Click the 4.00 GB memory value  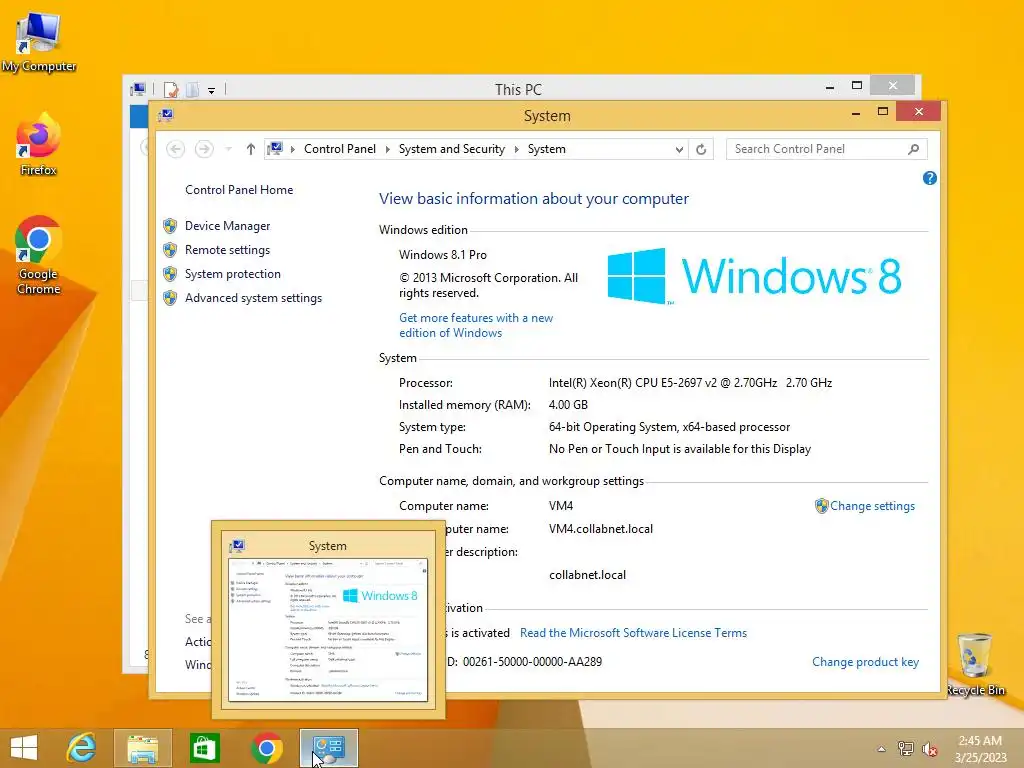point(568,406)
